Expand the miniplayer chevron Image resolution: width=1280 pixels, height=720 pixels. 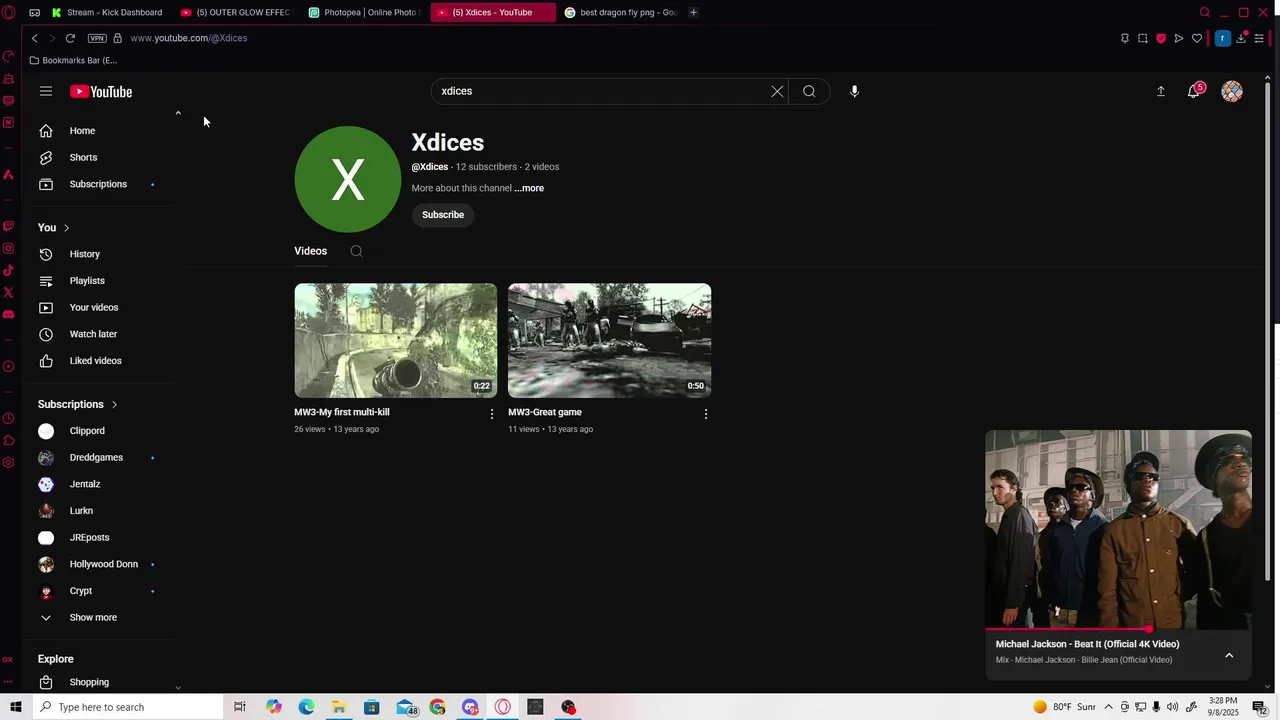[1229, 655]
